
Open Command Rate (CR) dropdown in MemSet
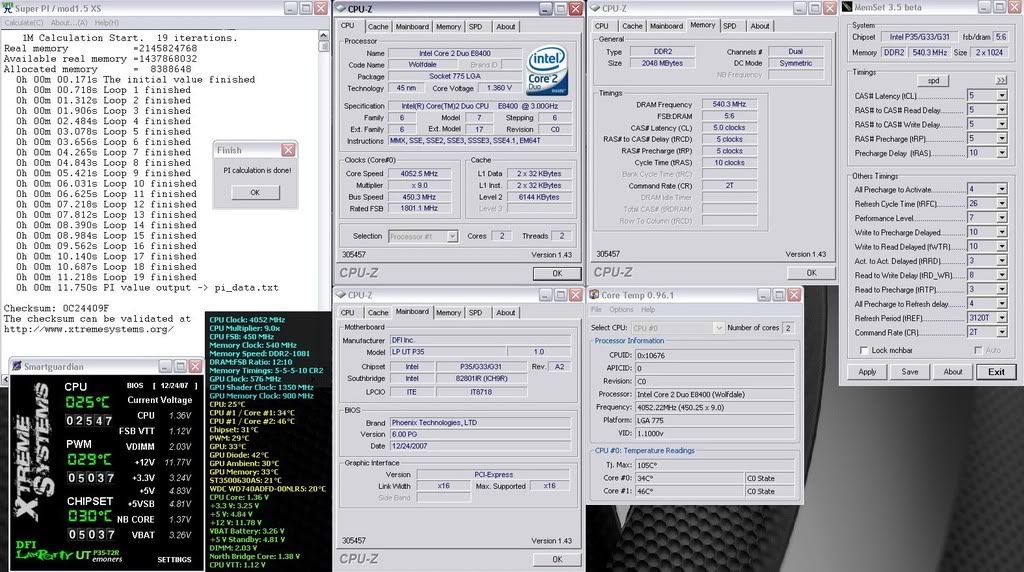[x=1001, y=332]
